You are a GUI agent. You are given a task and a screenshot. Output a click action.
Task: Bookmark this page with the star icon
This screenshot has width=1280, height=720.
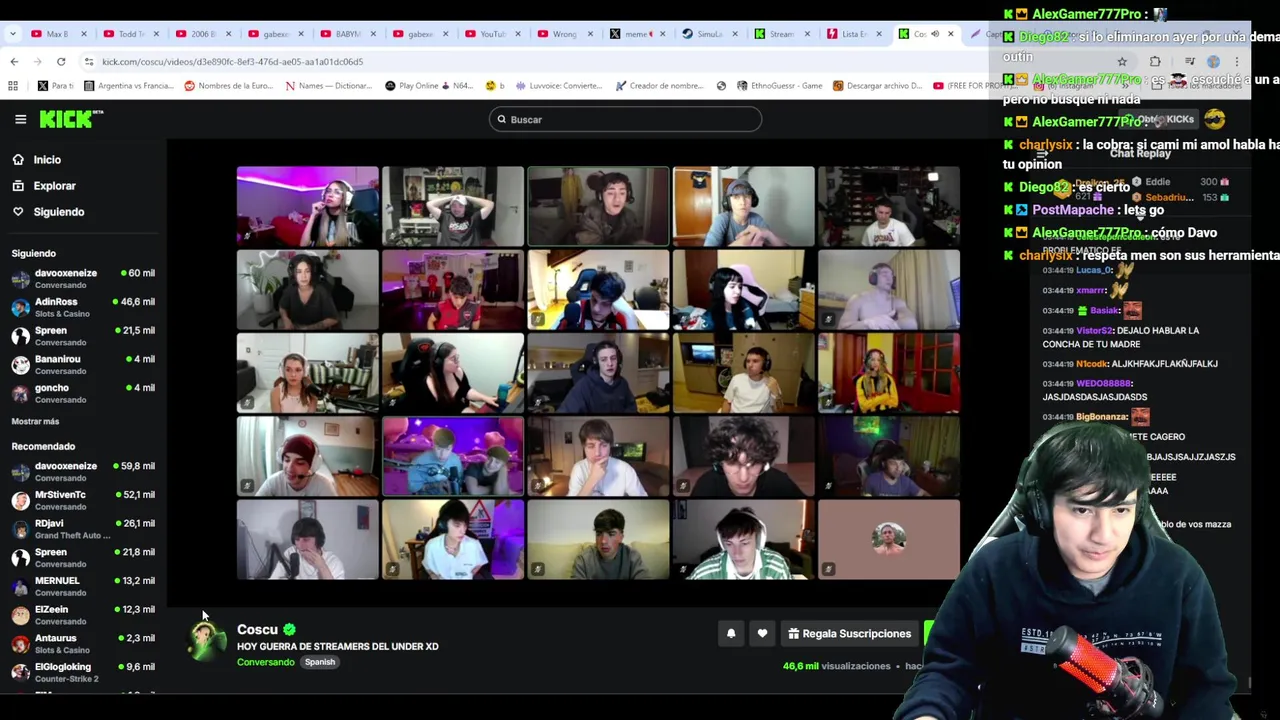point(1122,62)
